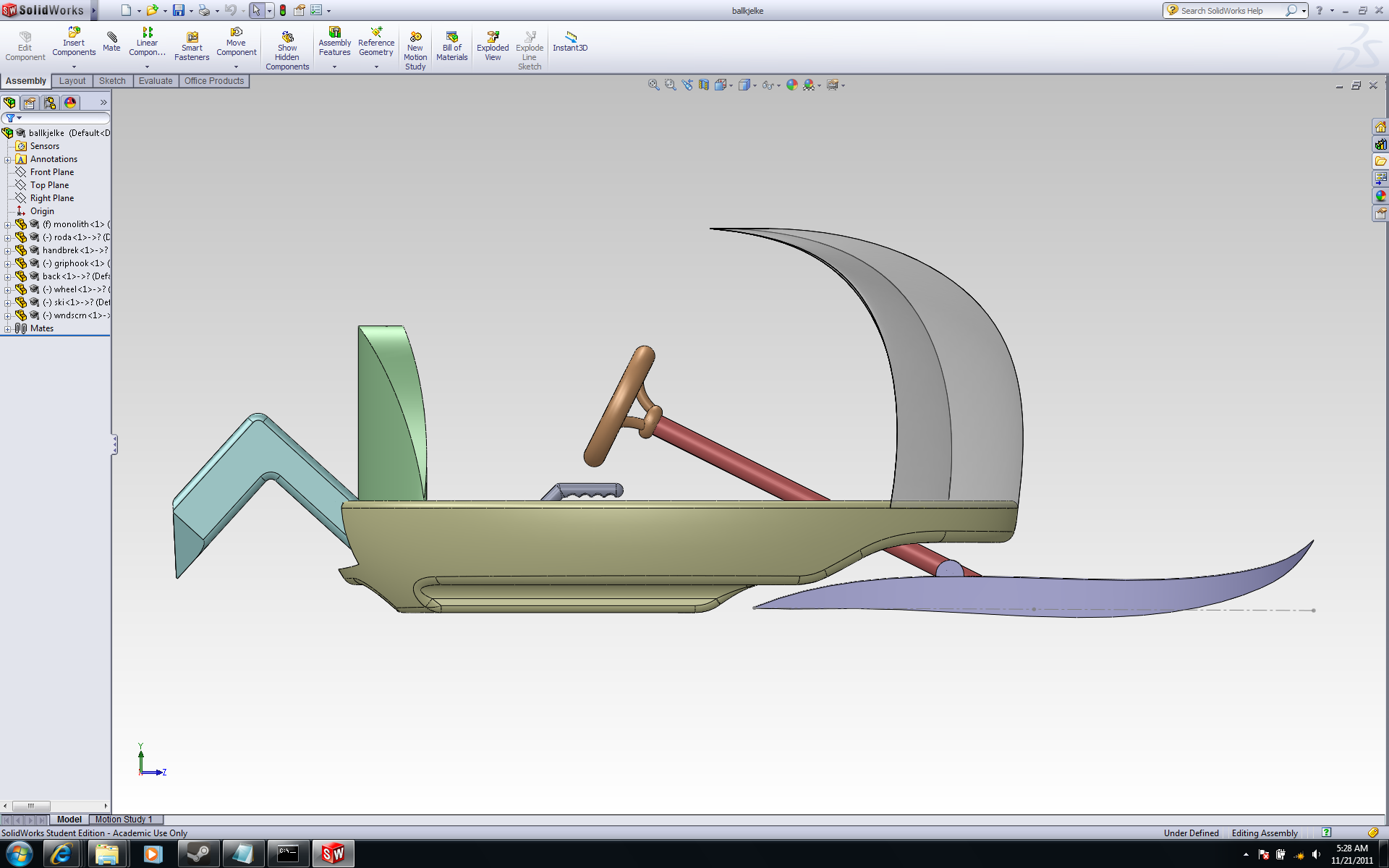Click the Rebuild traffic light icon
The width and height of the screenshot is (1389, 868).
point(283,10)
